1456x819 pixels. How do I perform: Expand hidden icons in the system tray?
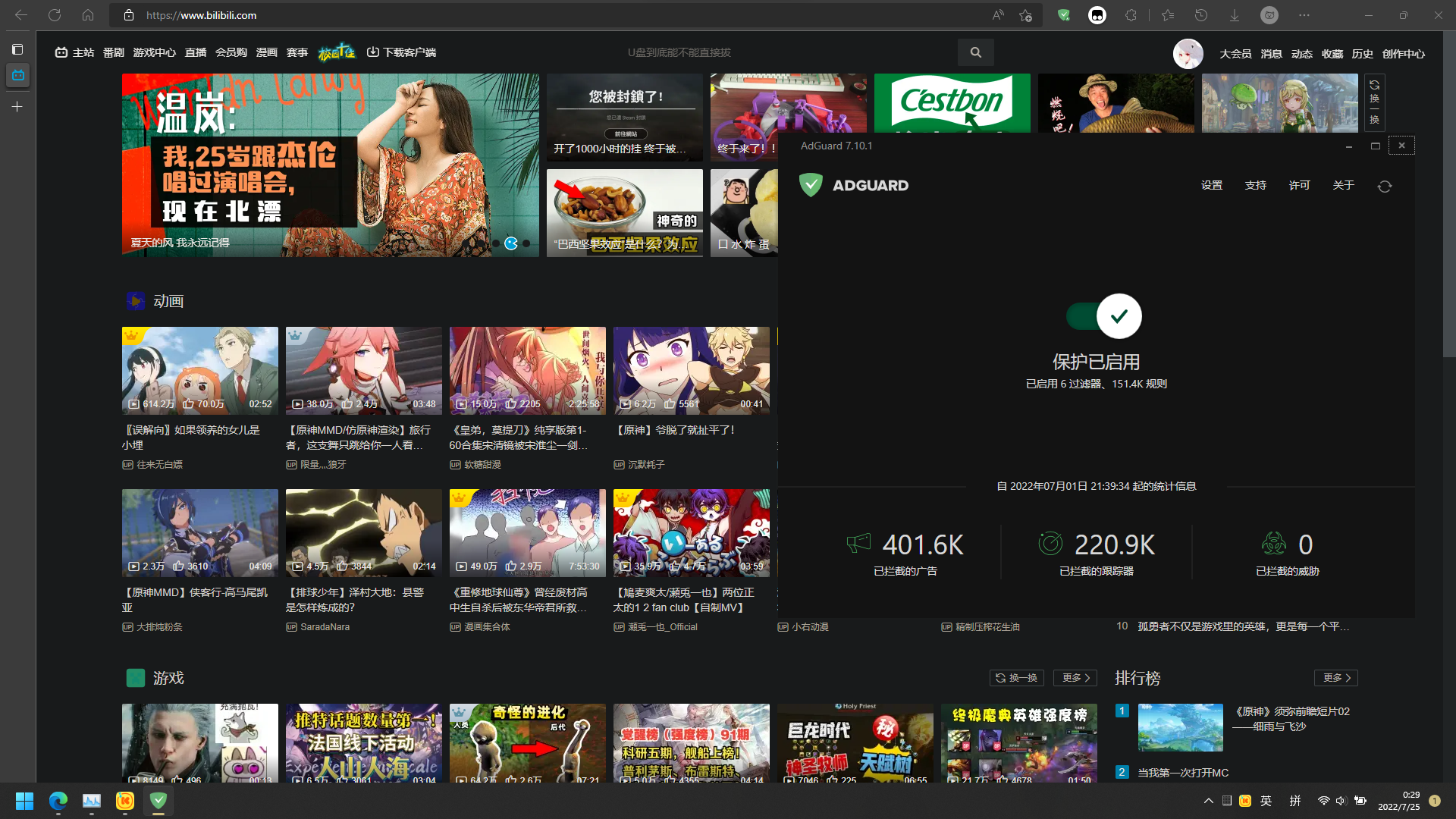pyautogui.click(x=1209, y=801)
